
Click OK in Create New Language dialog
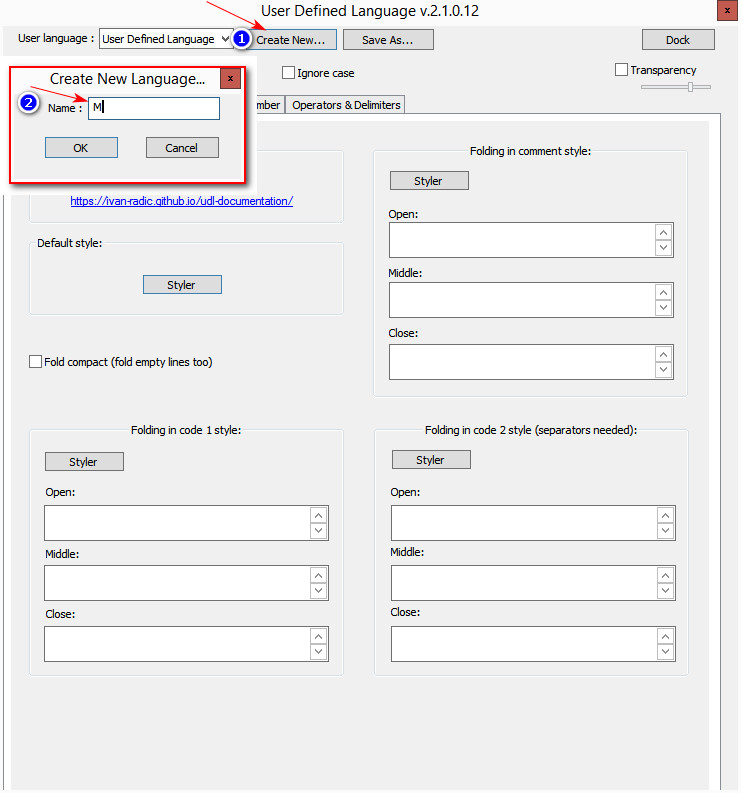(x=81, y=148)
